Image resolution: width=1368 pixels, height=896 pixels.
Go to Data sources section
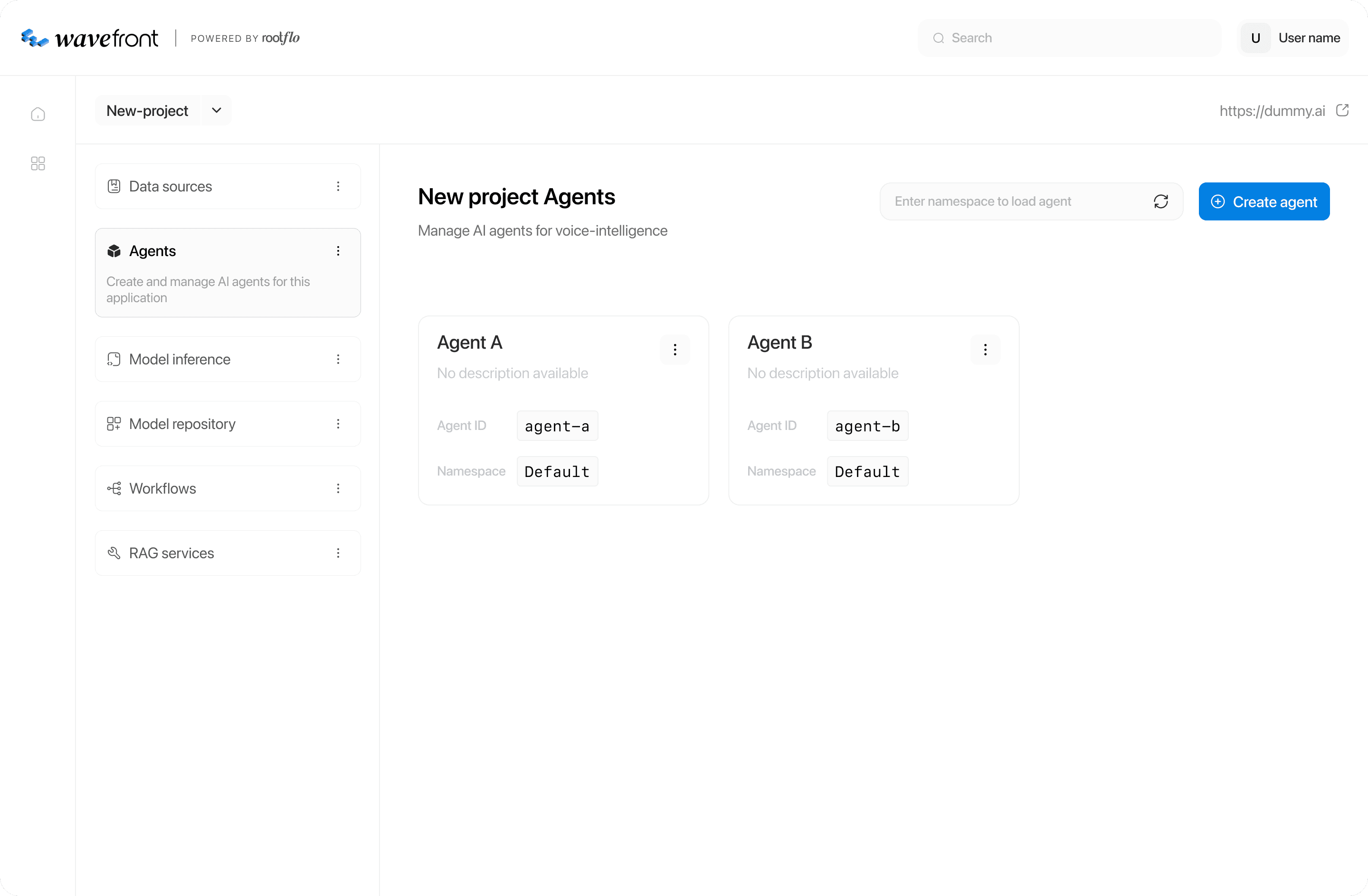pos(171,186)
